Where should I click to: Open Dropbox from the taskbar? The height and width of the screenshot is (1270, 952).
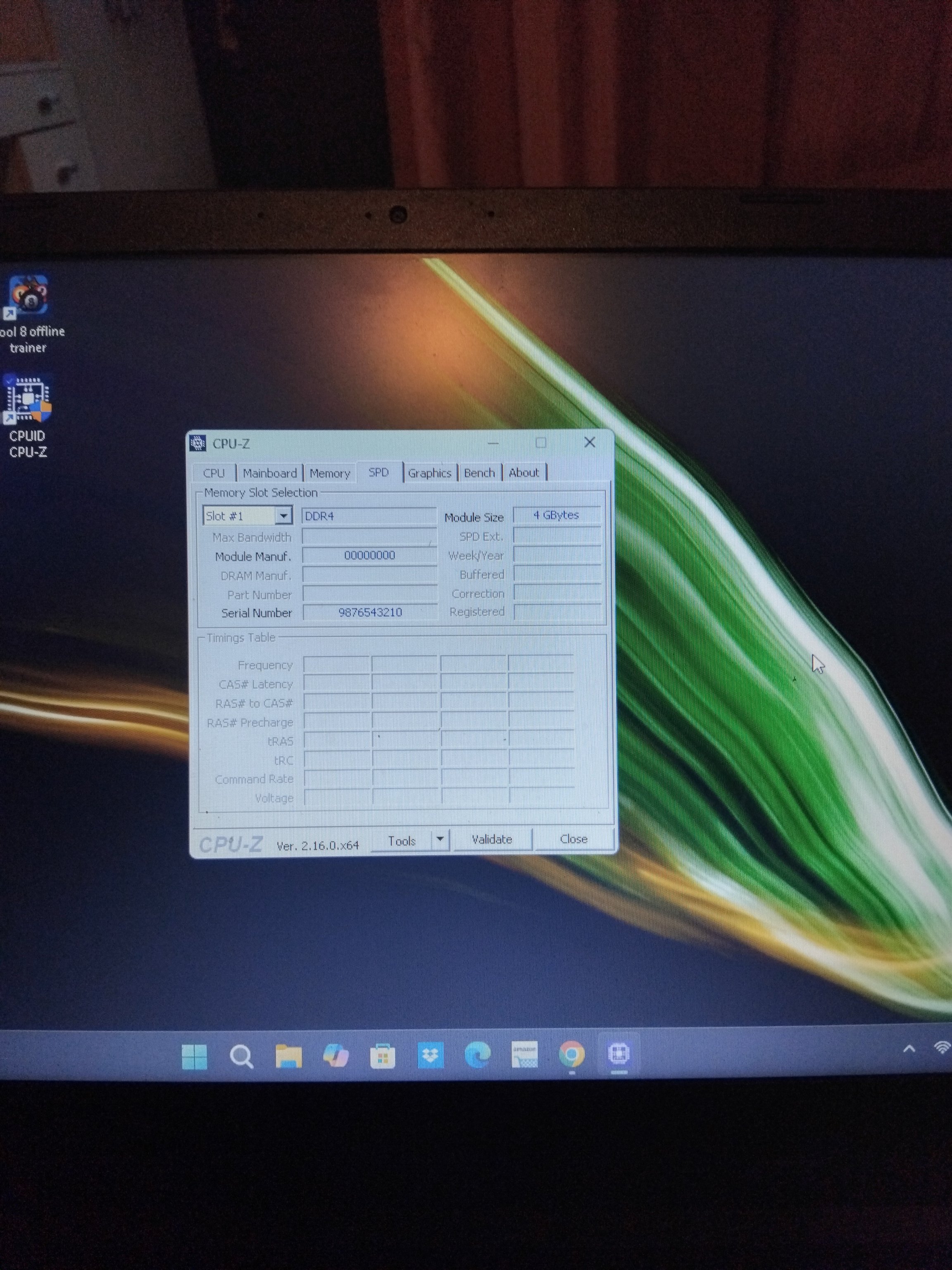click(x=431, y=1055)
